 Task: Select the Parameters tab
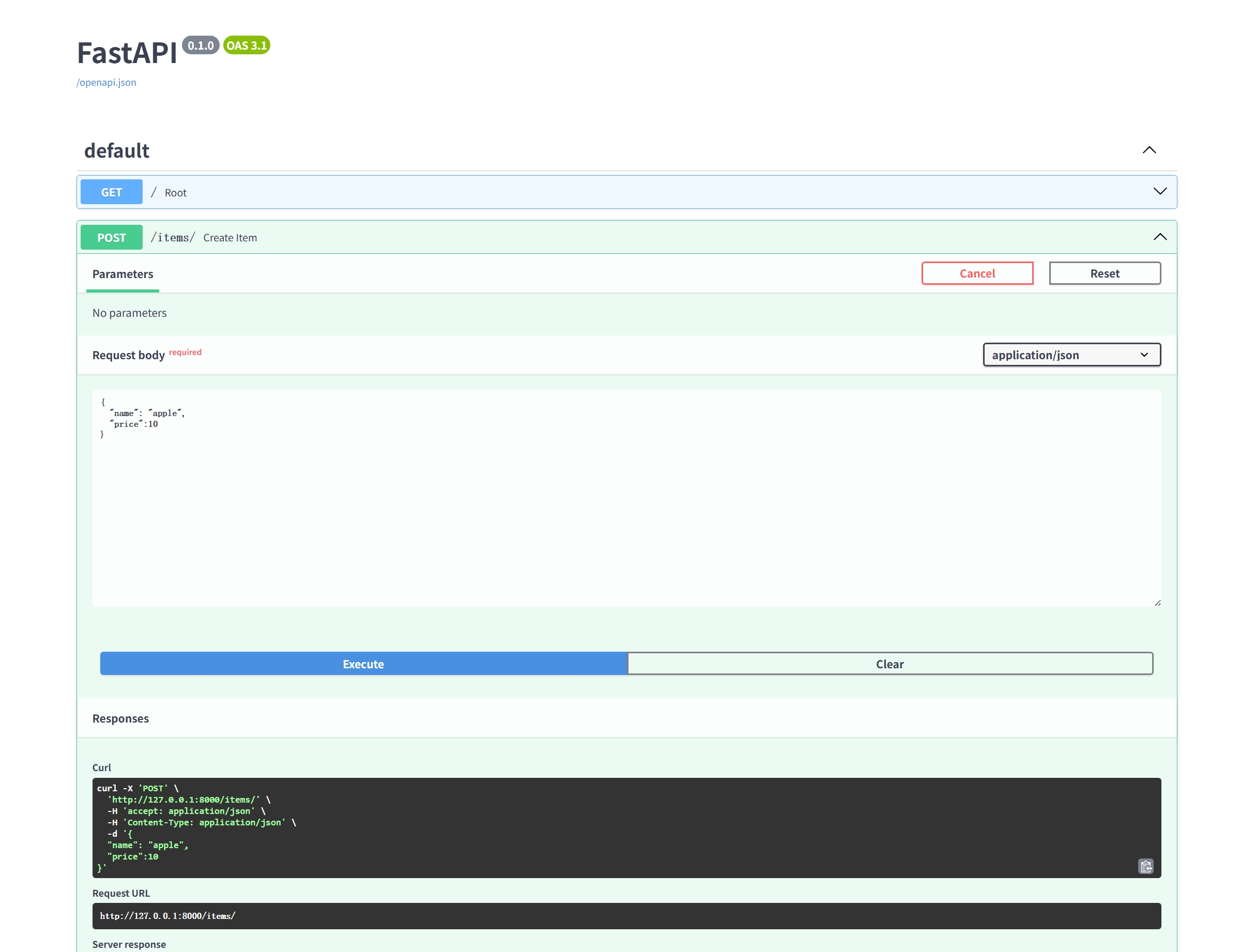click(x=122, y=274)
